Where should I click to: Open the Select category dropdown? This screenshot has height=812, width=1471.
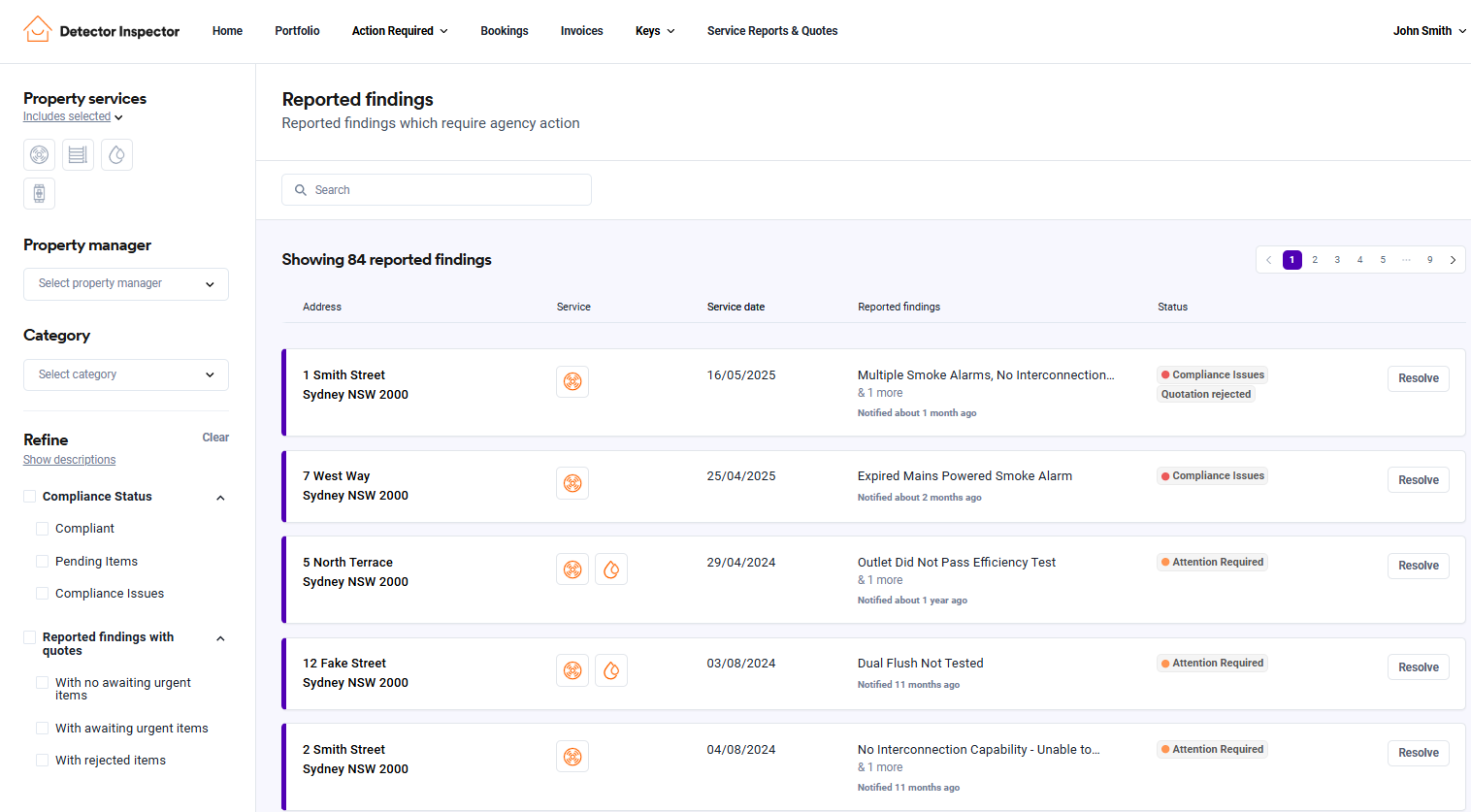coord(126,374)
